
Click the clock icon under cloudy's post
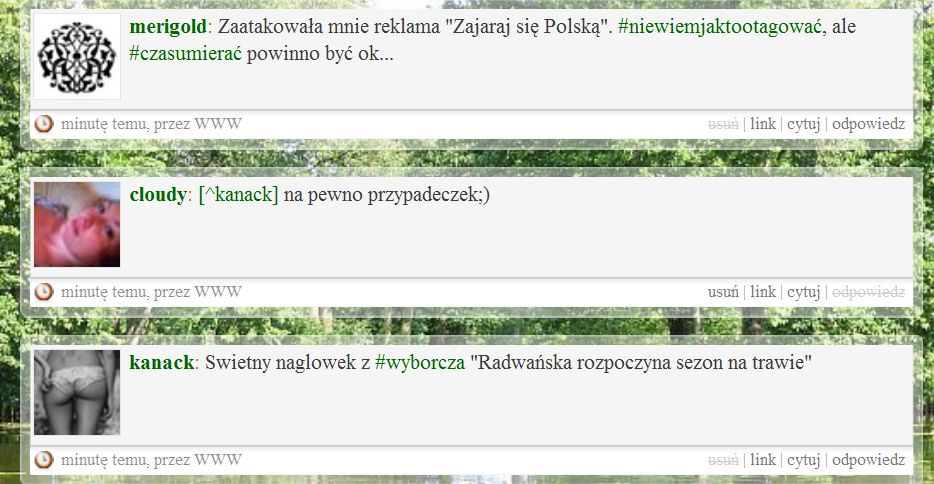[x=43, y=292]
